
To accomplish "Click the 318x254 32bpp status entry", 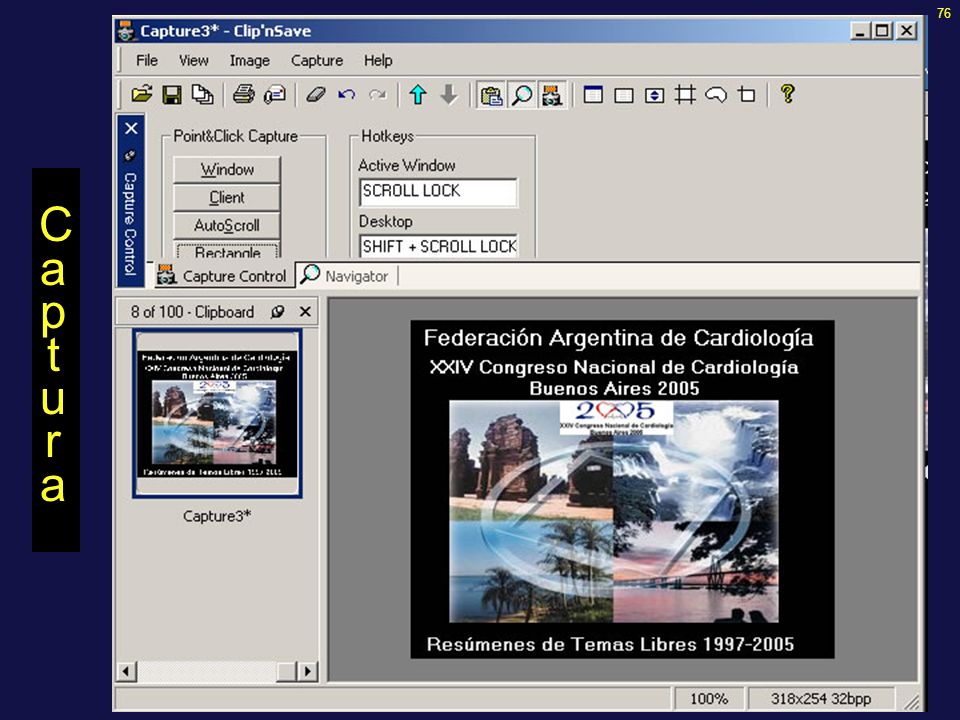I will [x=820, y=699].
